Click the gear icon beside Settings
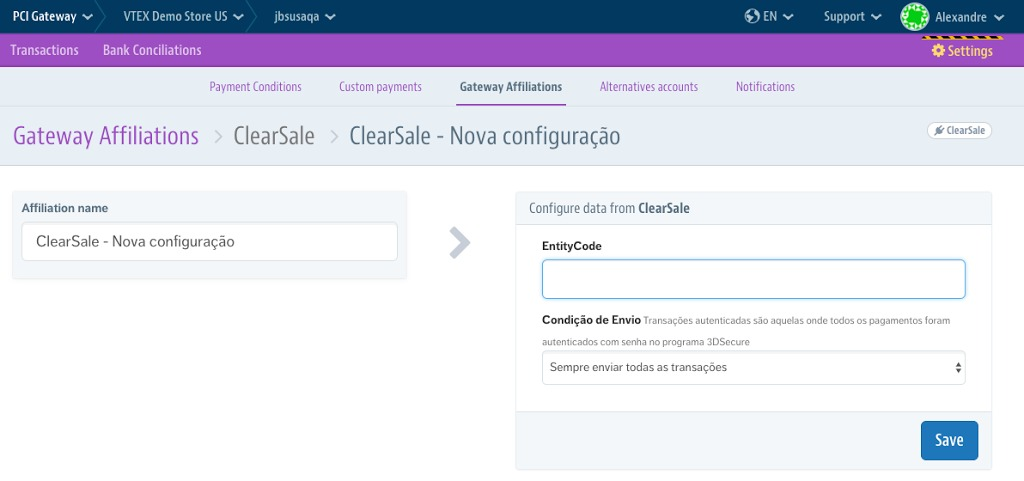 click(938, 51)
